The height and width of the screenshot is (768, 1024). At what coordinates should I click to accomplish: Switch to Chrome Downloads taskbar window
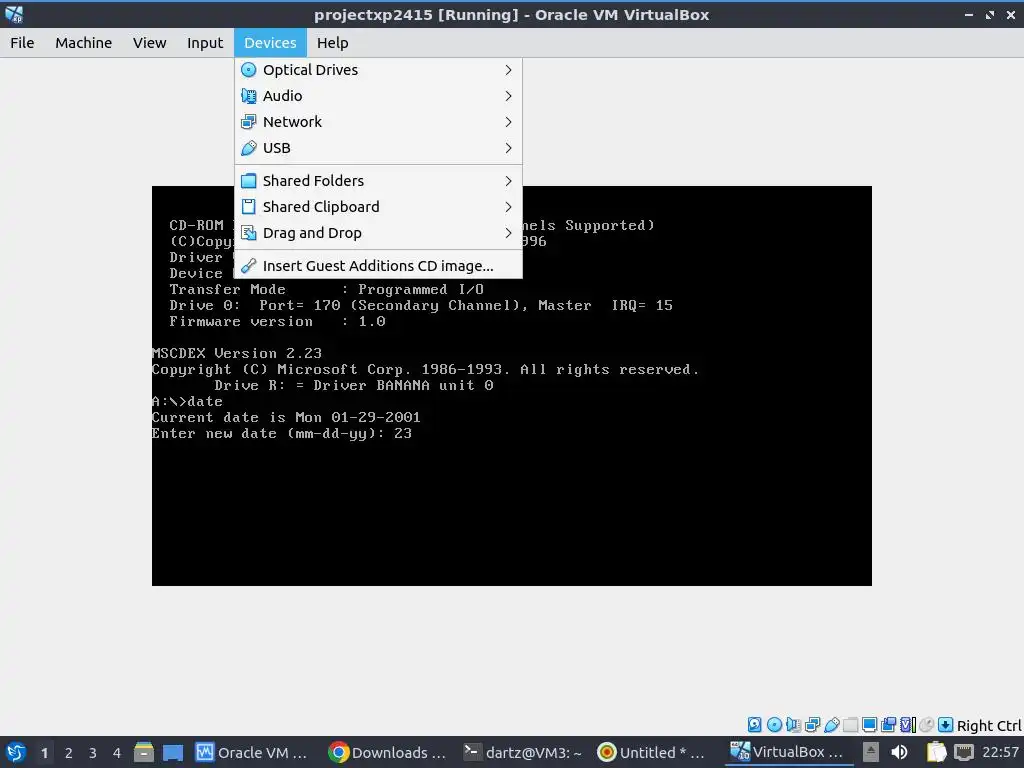click(x=387, y=752)
